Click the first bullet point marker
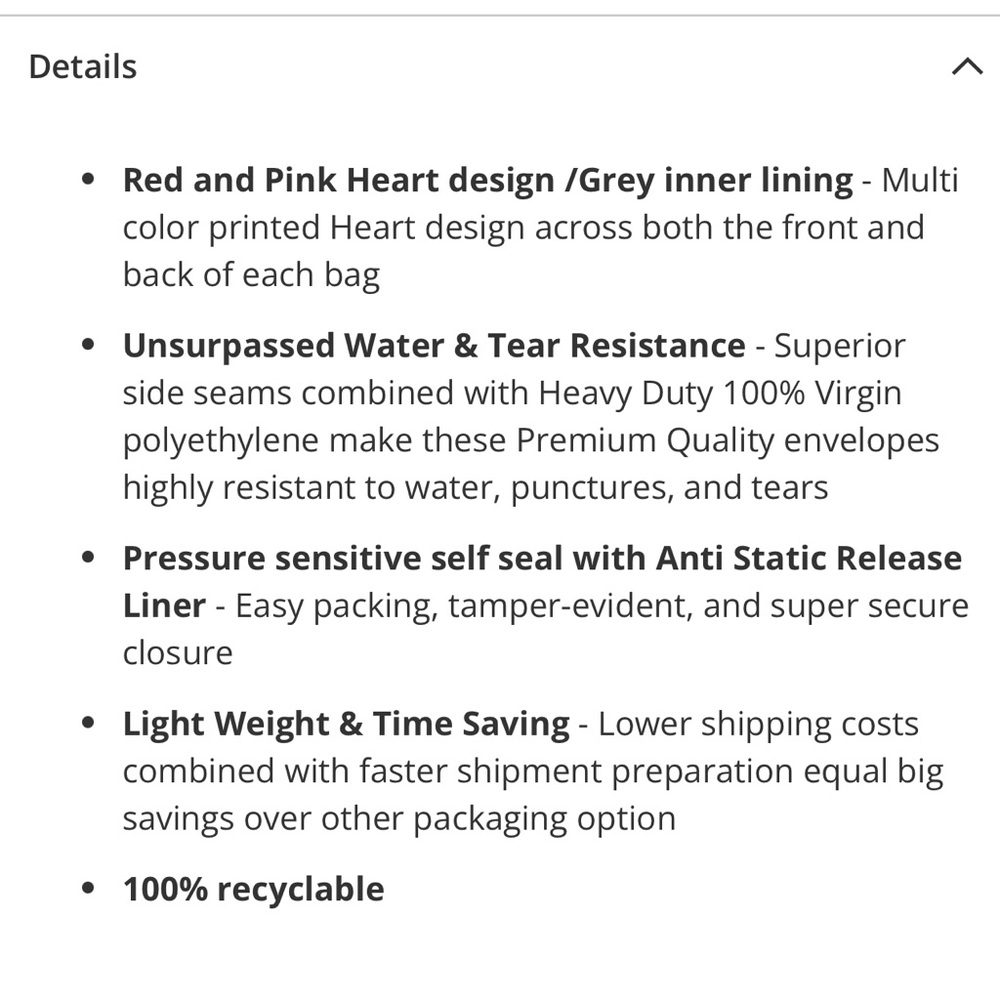Screen dimensions: 1000x1000 click(89, 179)
